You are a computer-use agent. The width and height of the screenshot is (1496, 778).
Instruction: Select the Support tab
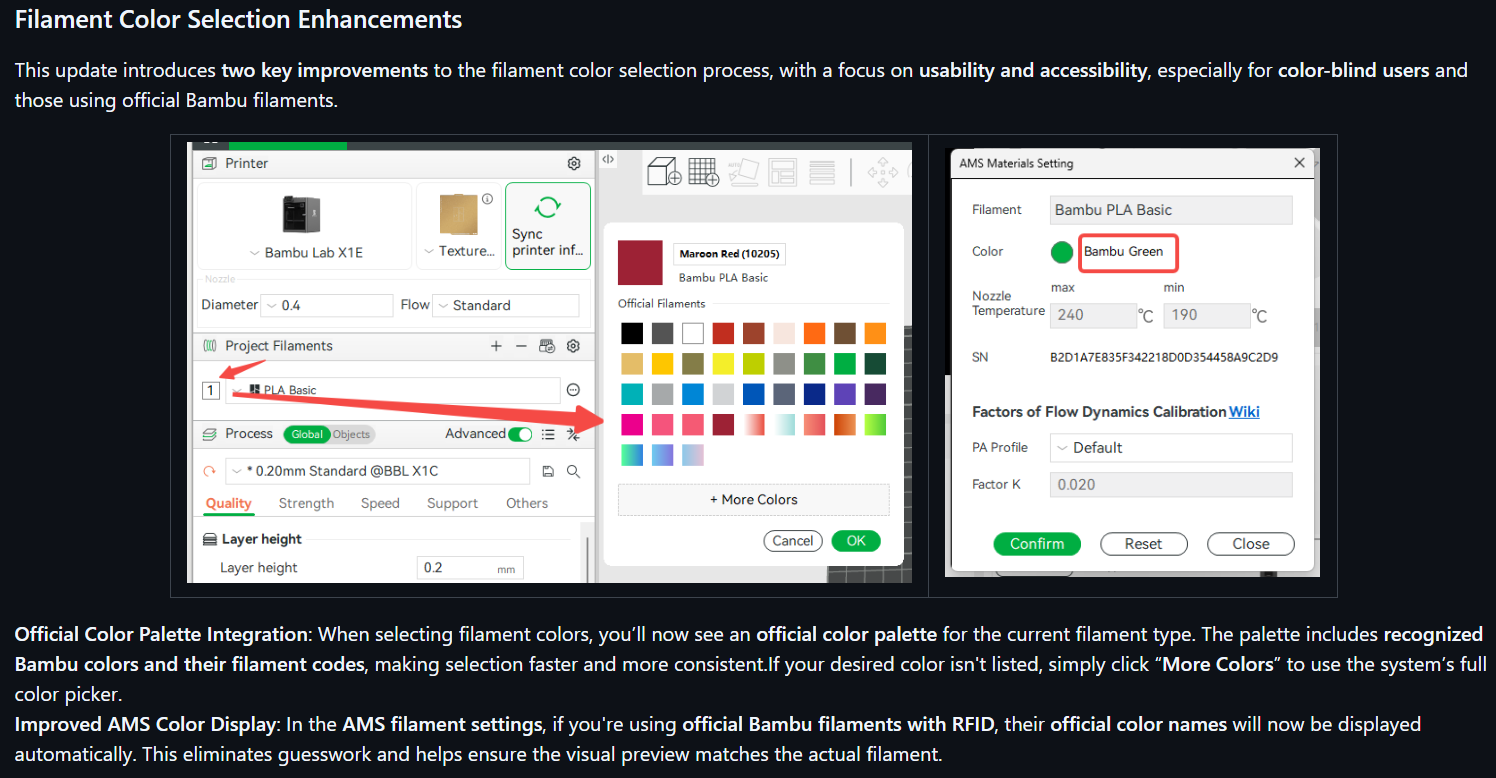[x=453, y=503]
